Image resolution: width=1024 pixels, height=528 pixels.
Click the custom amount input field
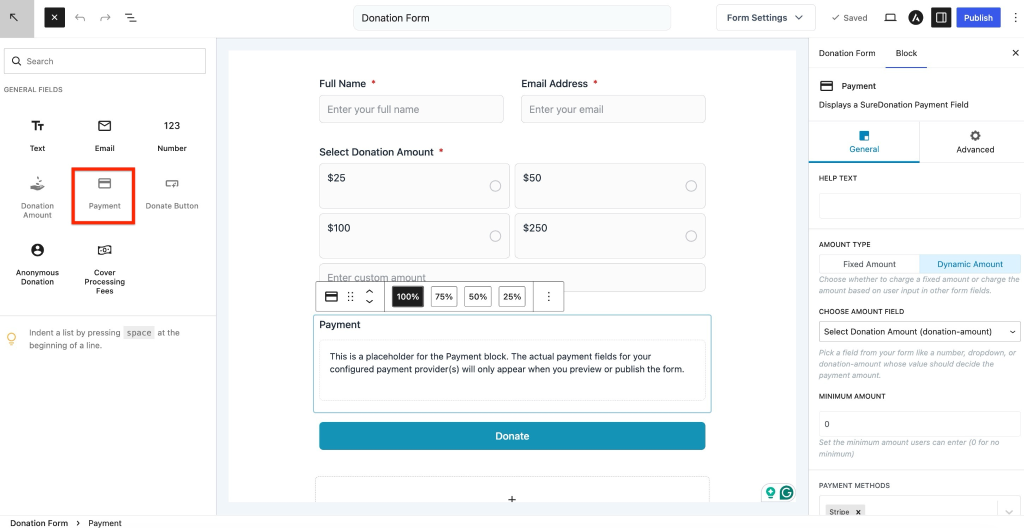[512, 277]
